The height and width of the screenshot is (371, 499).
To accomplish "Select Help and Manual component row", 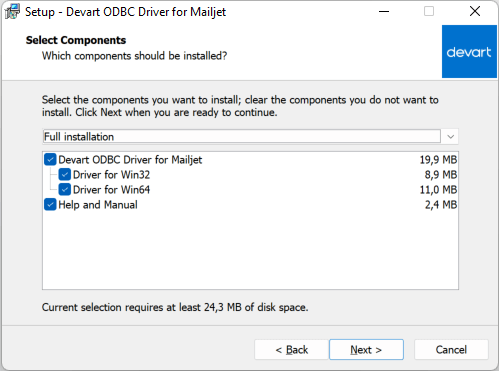I will 98,204.
